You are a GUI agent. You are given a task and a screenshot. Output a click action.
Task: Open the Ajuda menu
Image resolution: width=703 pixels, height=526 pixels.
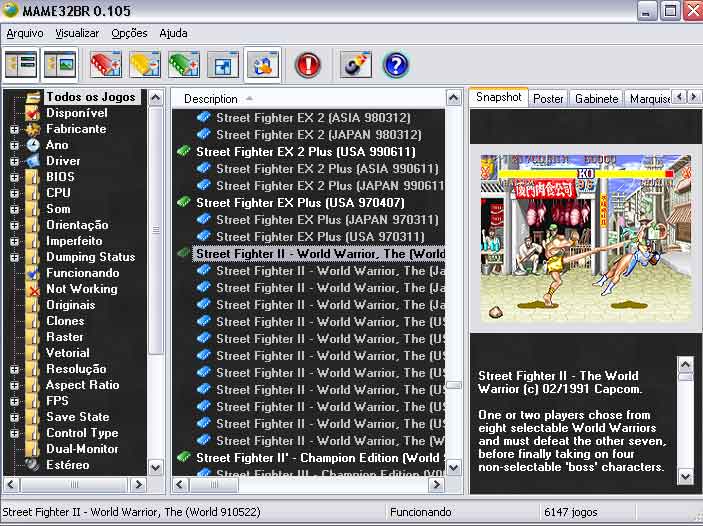click(x=173, y=33)
